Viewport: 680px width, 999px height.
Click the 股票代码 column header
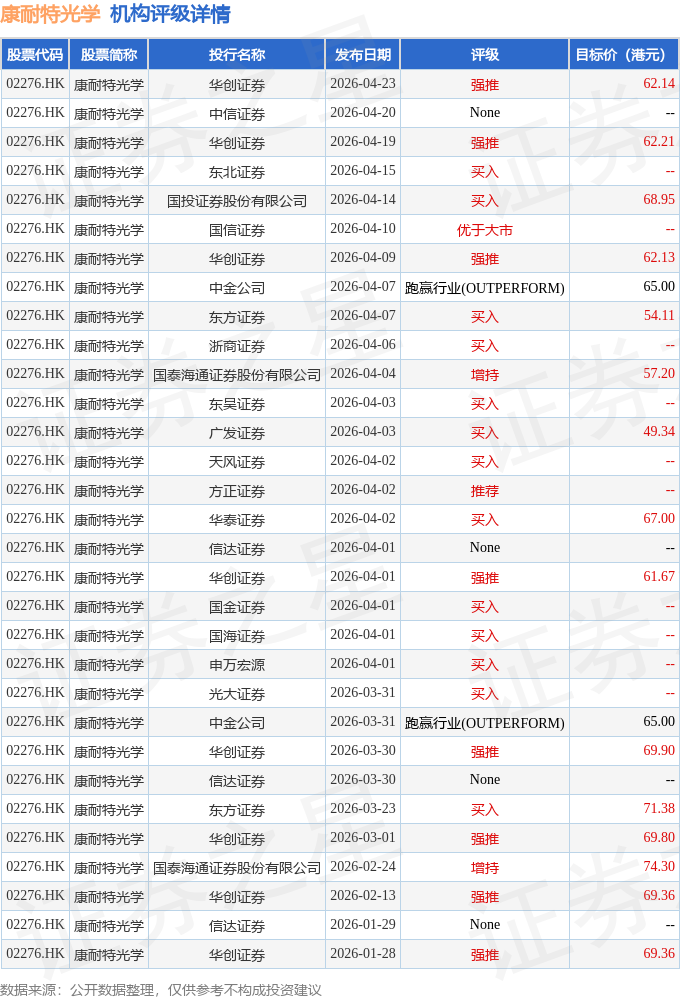tap(35, 55)
